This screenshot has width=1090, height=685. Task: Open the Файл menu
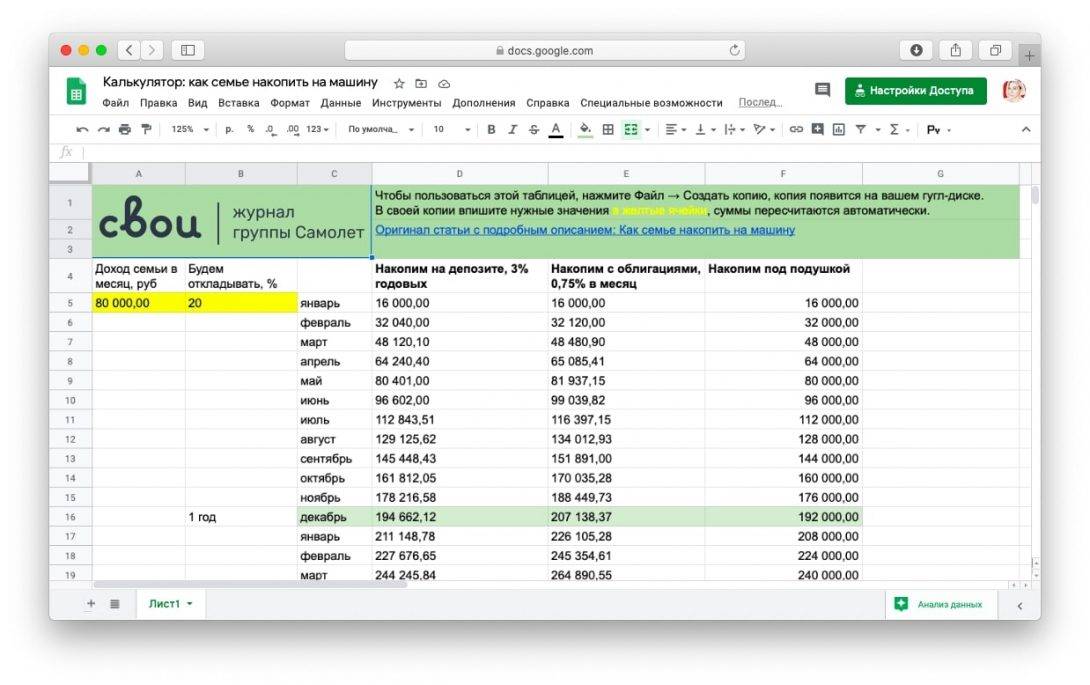pos(115,103)
